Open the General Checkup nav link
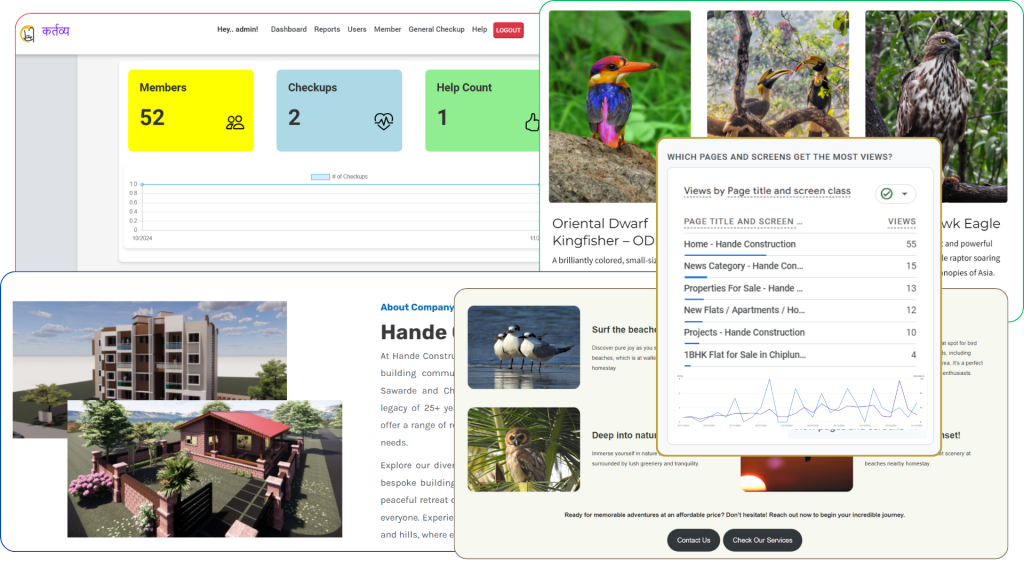This screenshot has height=576, width=1024. click(436, 30)
